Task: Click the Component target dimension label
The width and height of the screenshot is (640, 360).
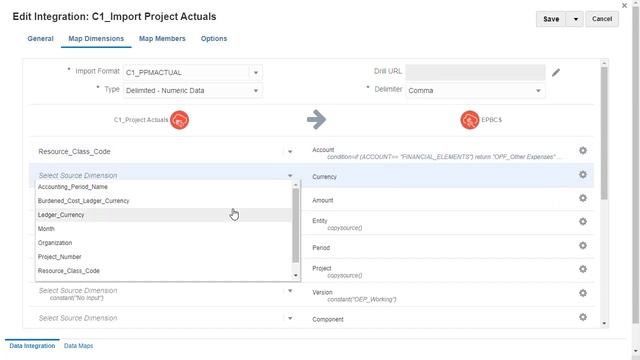Action: tap(328, 320)
